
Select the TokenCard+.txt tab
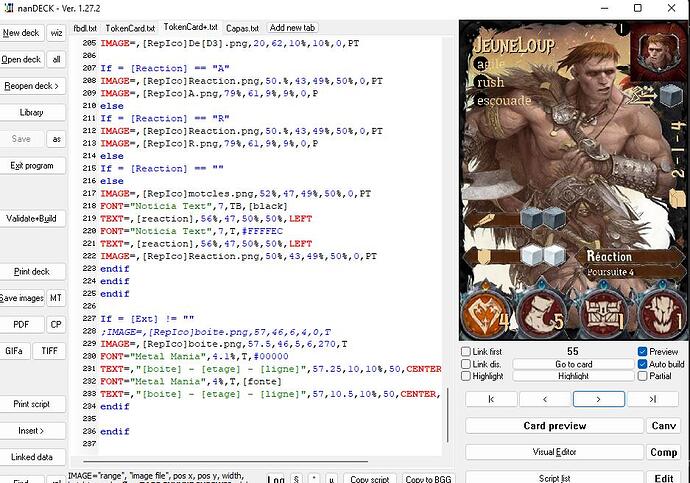pos(191,27)
